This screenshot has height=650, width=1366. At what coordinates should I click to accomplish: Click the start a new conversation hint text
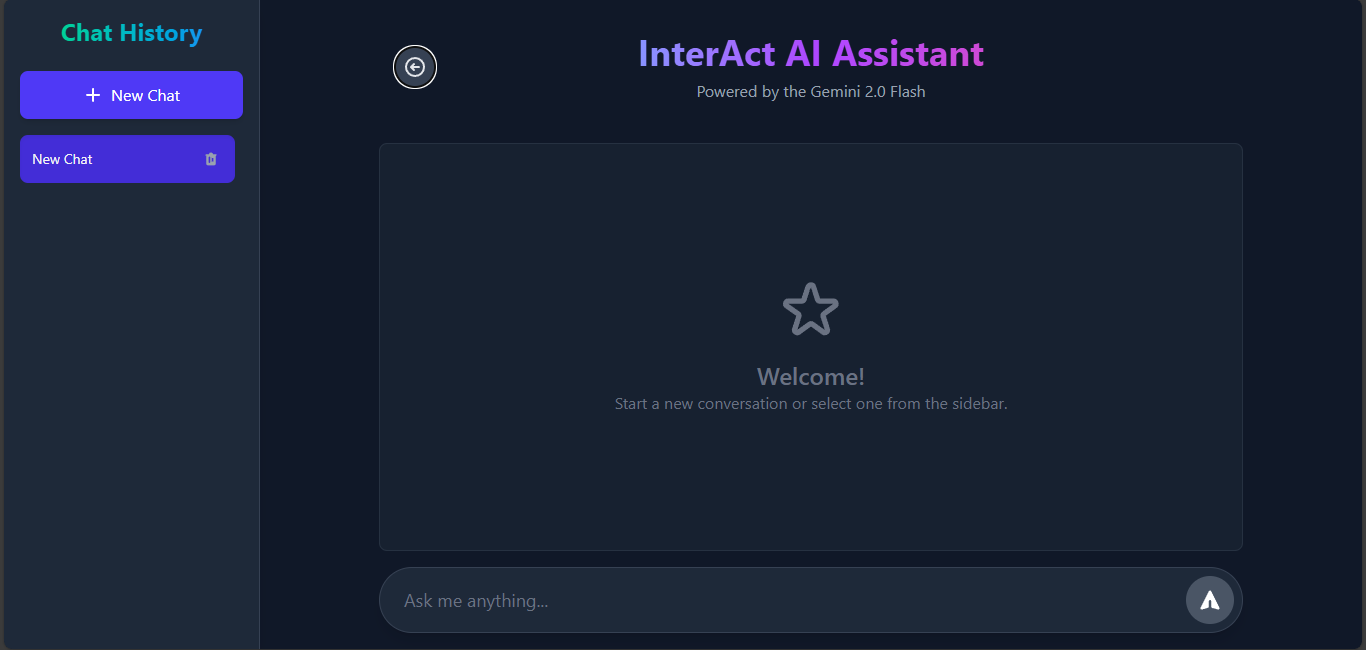[x=810, y=403]
